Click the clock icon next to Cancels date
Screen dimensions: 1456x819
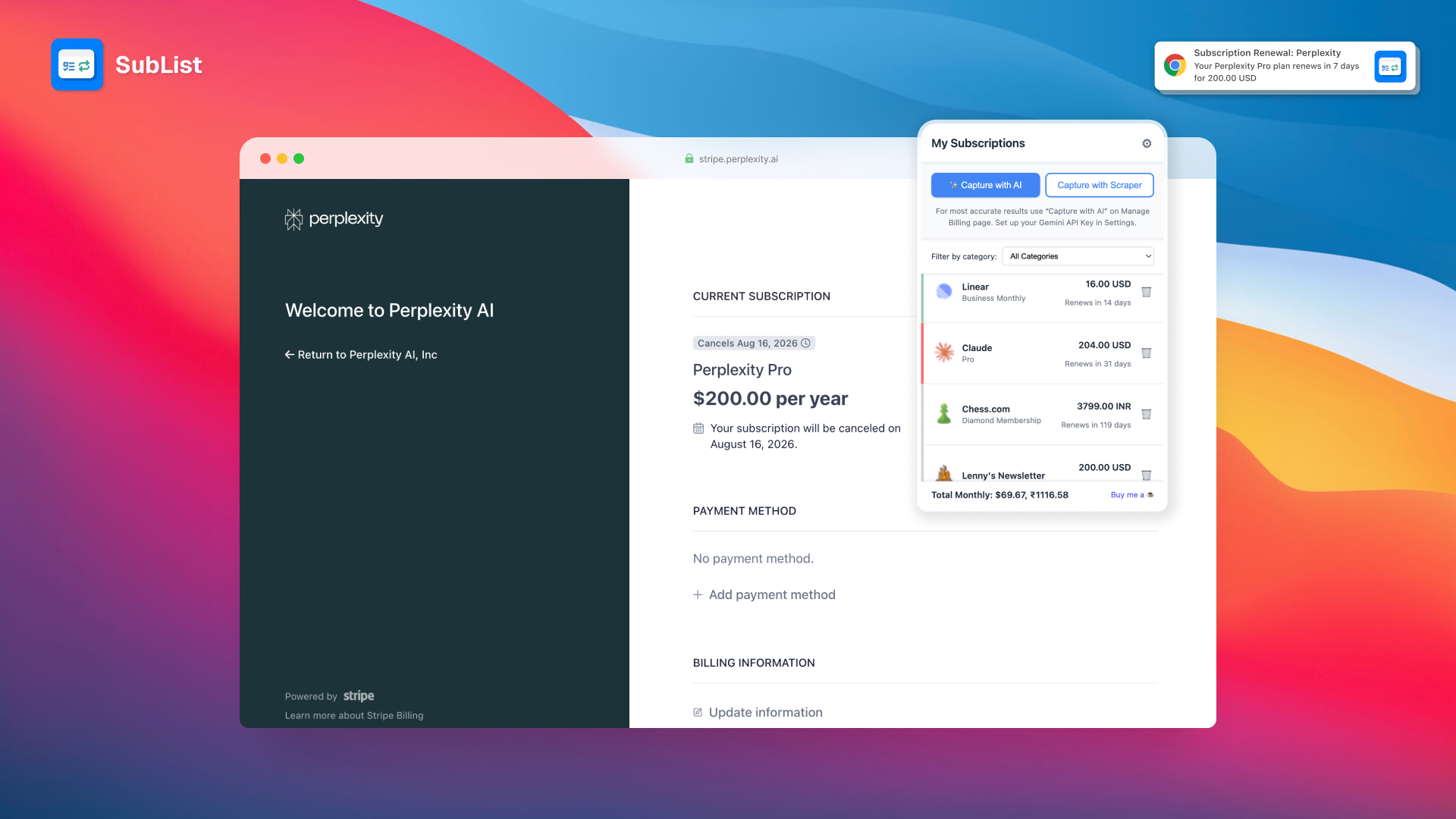805,343
